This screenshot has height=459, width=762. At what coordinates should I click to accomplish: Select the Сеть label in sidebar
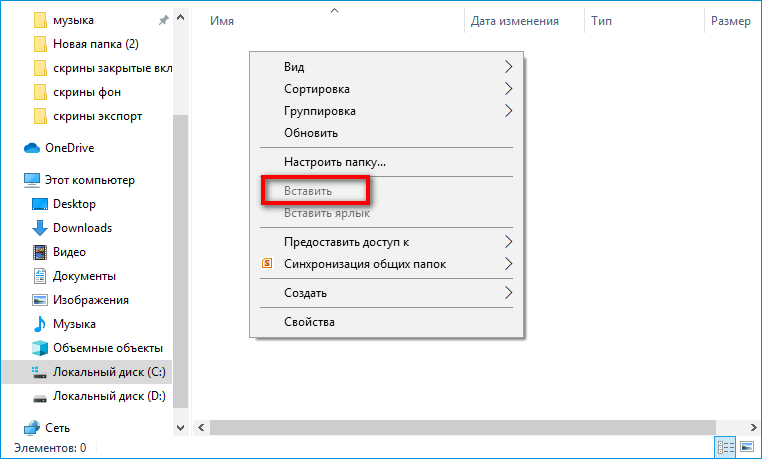57,428
